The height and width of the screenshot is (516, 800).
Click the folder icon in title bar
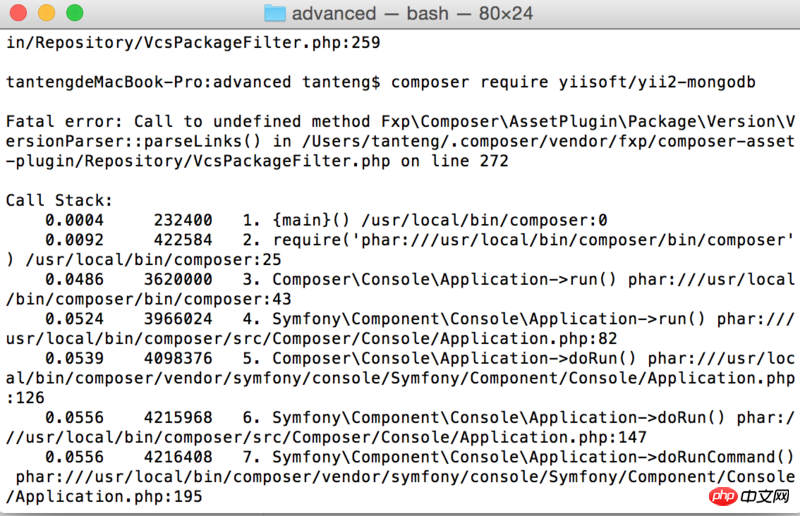[275, 13]
